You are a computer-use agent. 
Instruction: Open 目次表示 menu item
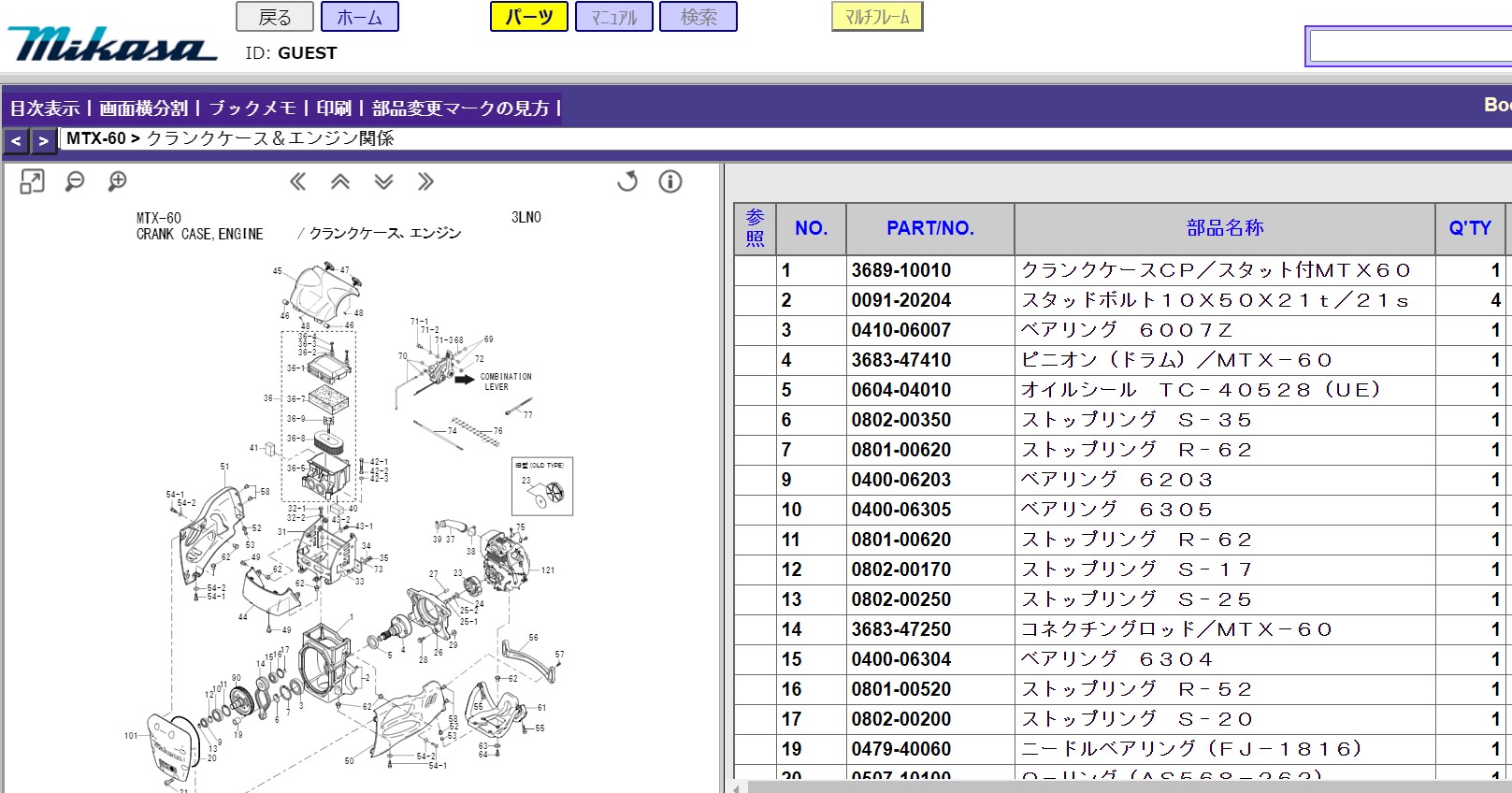tap(45, 108)
